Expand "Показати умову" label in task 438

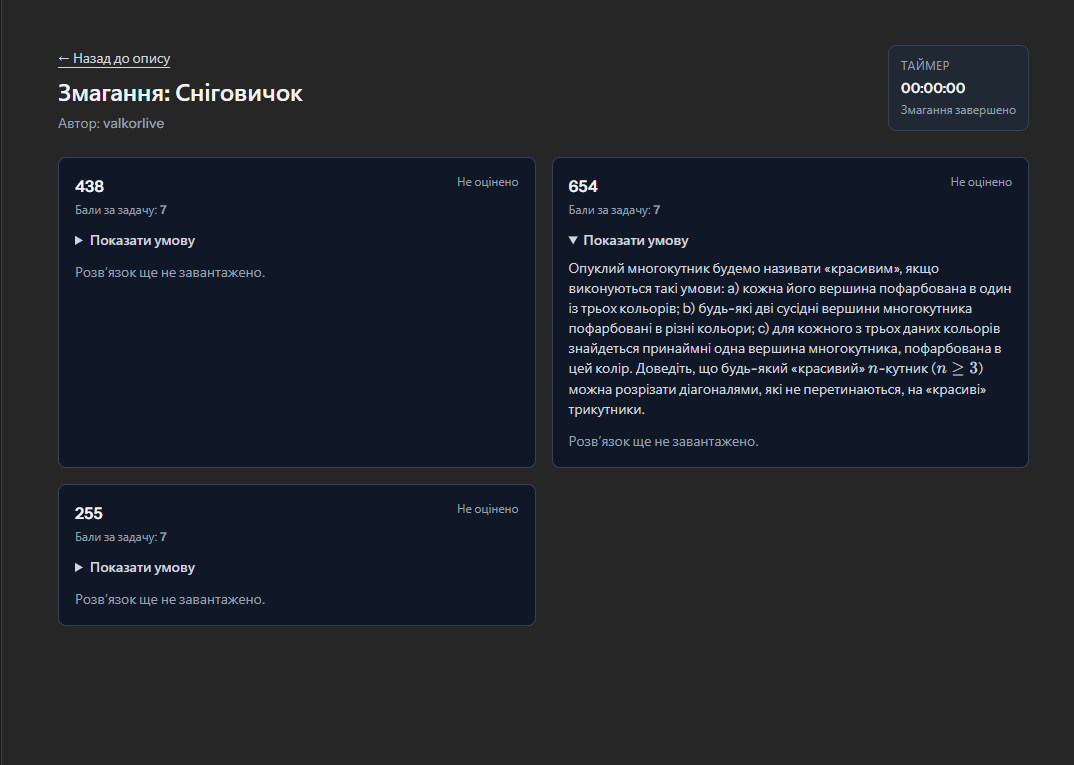(x=142, y=241)
